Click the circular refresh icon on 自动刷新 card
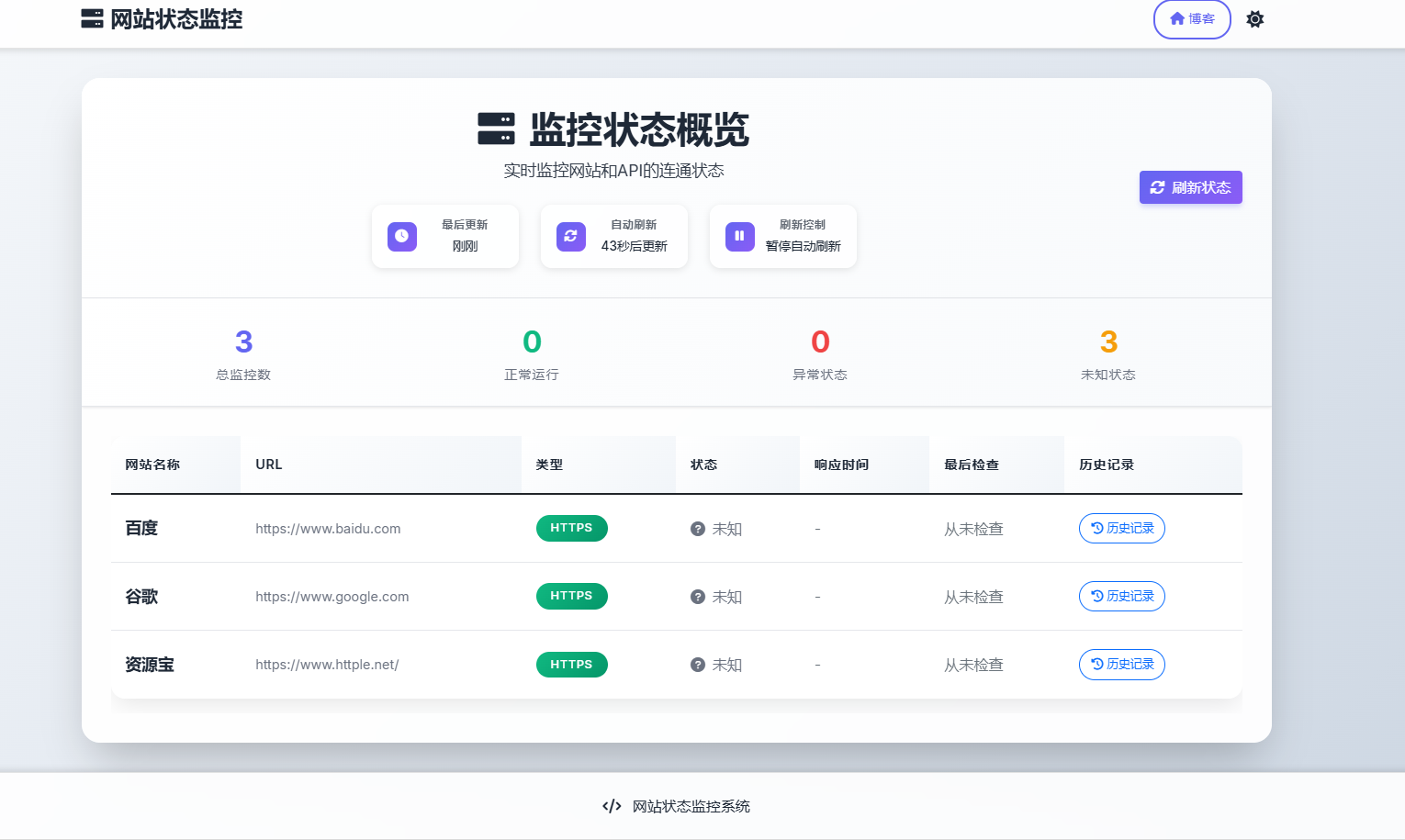Viewport: 1405px width, 840px height. coord(570,236)
